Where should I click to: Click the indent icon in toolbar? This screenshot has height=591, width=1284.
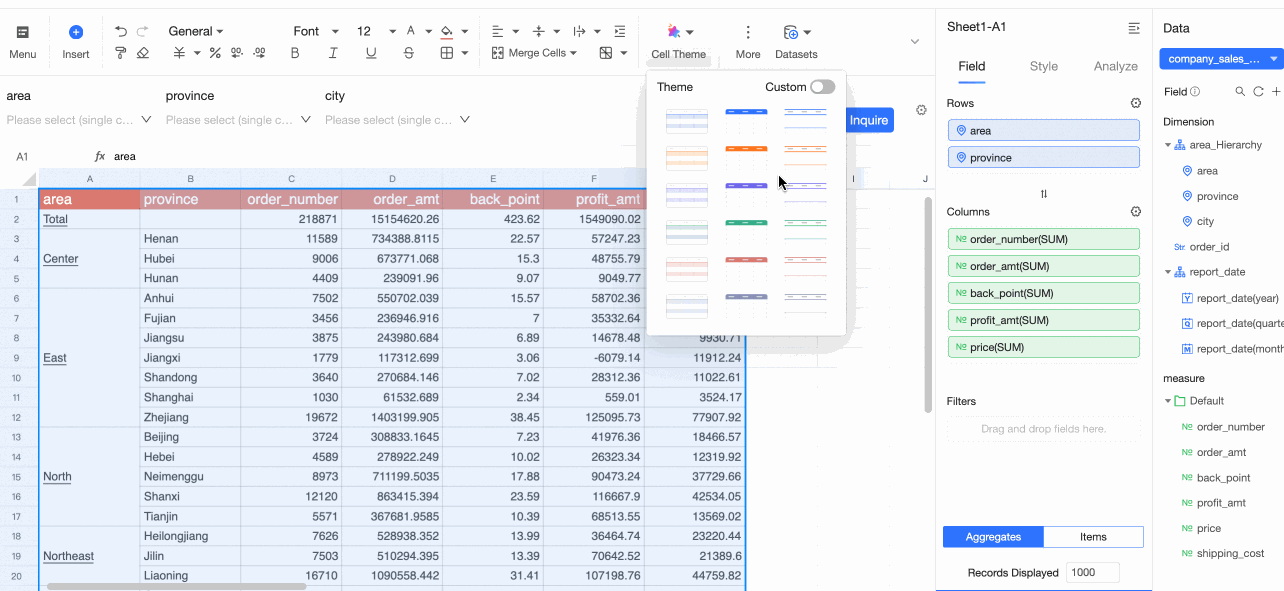(620, 31)
